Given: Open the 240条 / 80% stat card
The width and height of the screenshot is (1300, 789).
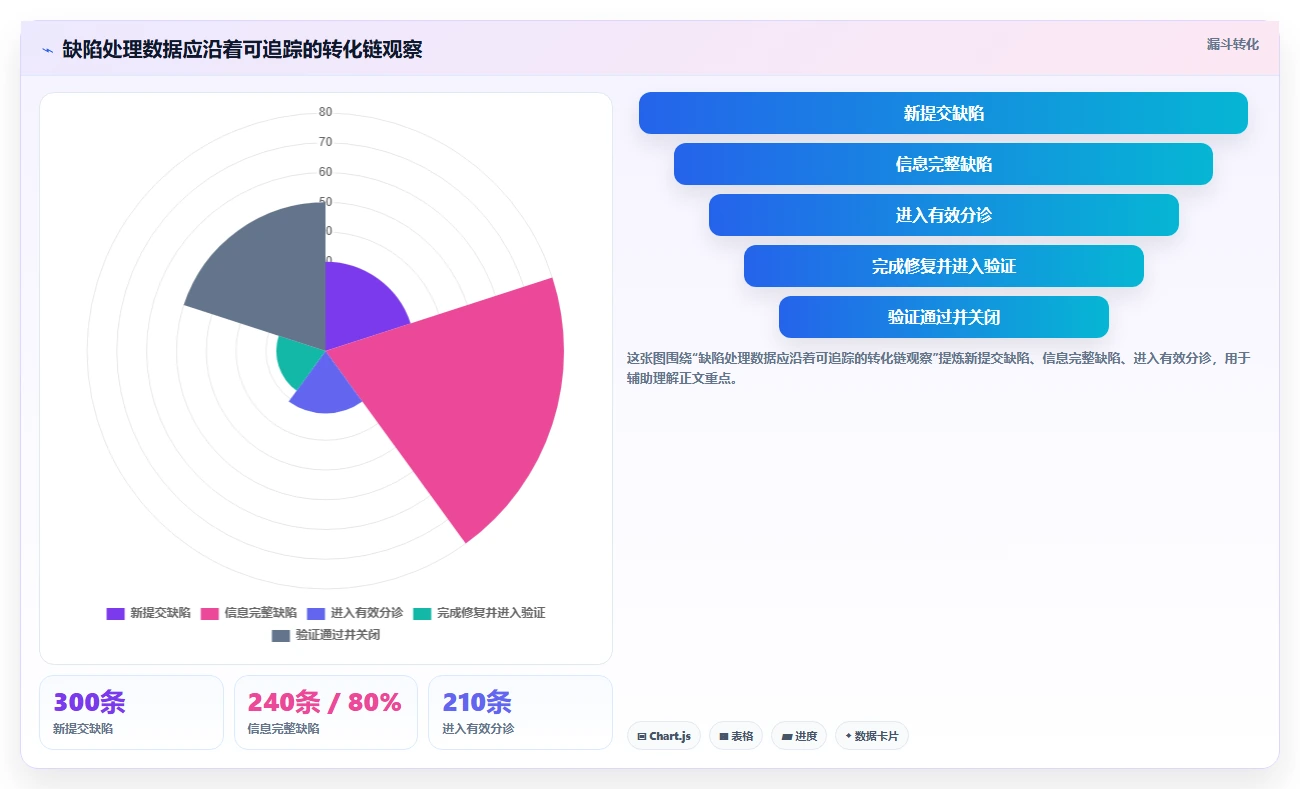Looking at the screenshot, I should [326, 712].
